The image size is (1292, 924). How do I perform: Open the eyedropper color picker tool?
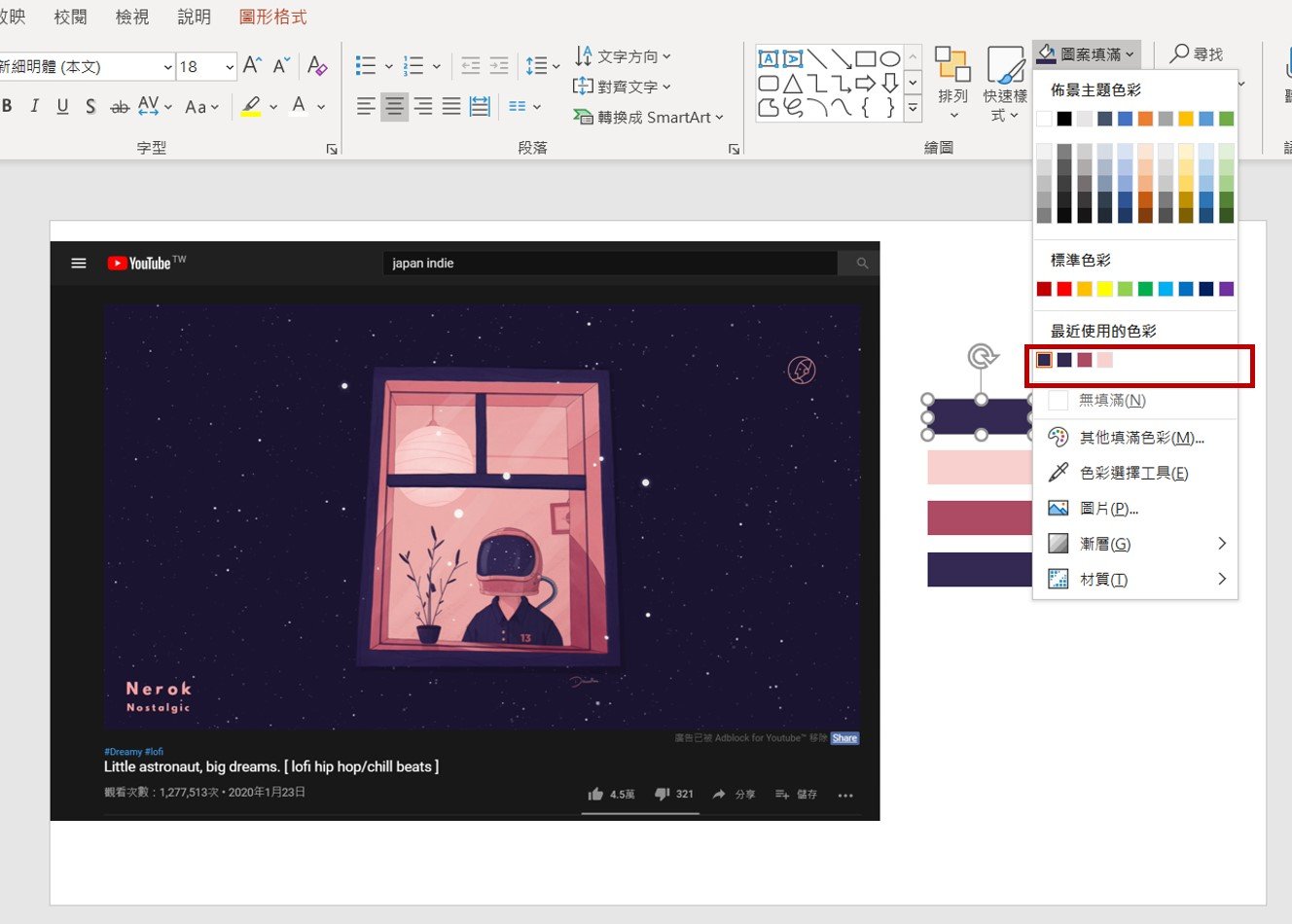pyautogui.click(x=1134, y=473)
